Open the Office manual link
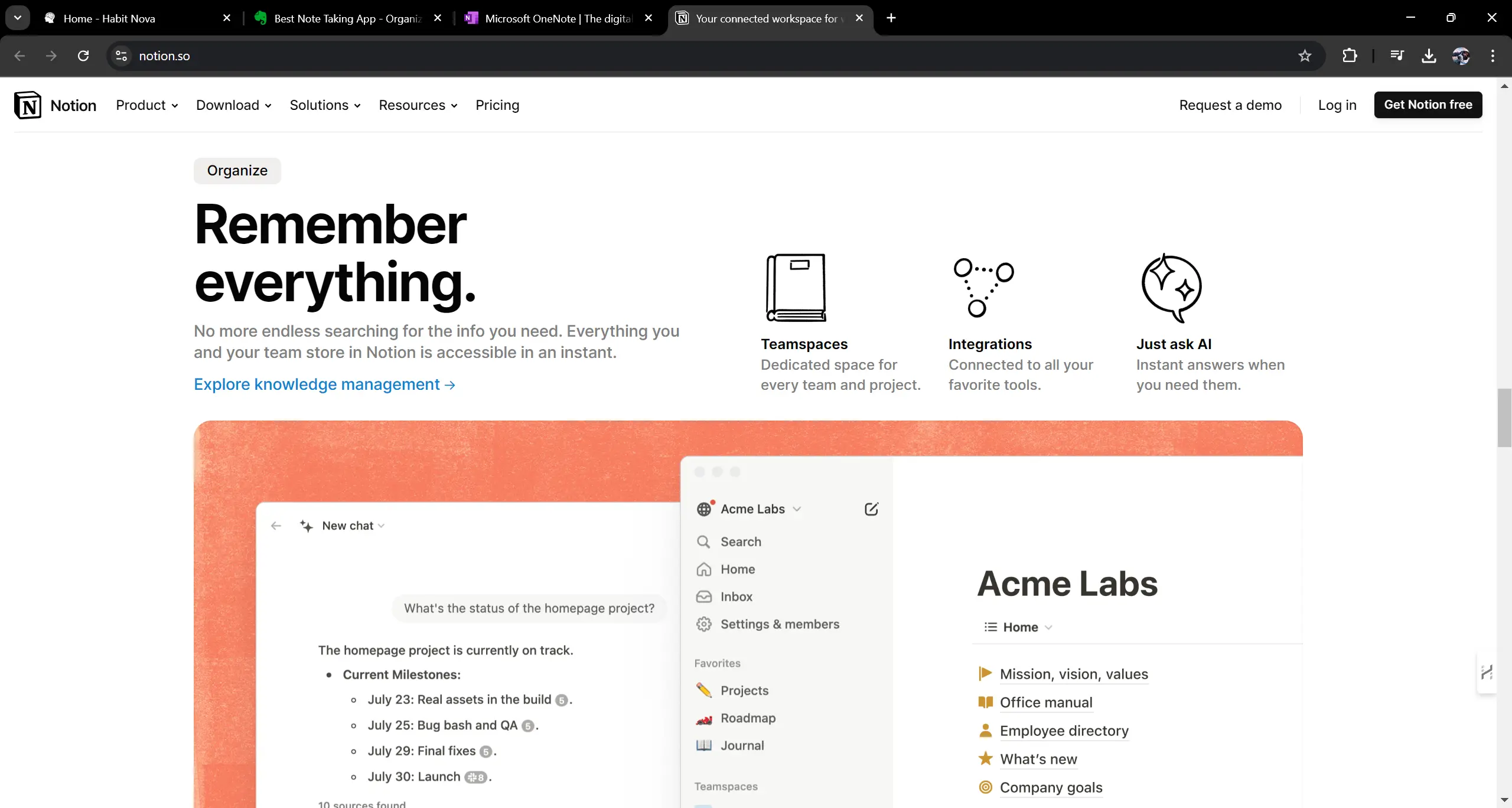This screenshot has width=1512, height=808. [x=1046, y=702]
